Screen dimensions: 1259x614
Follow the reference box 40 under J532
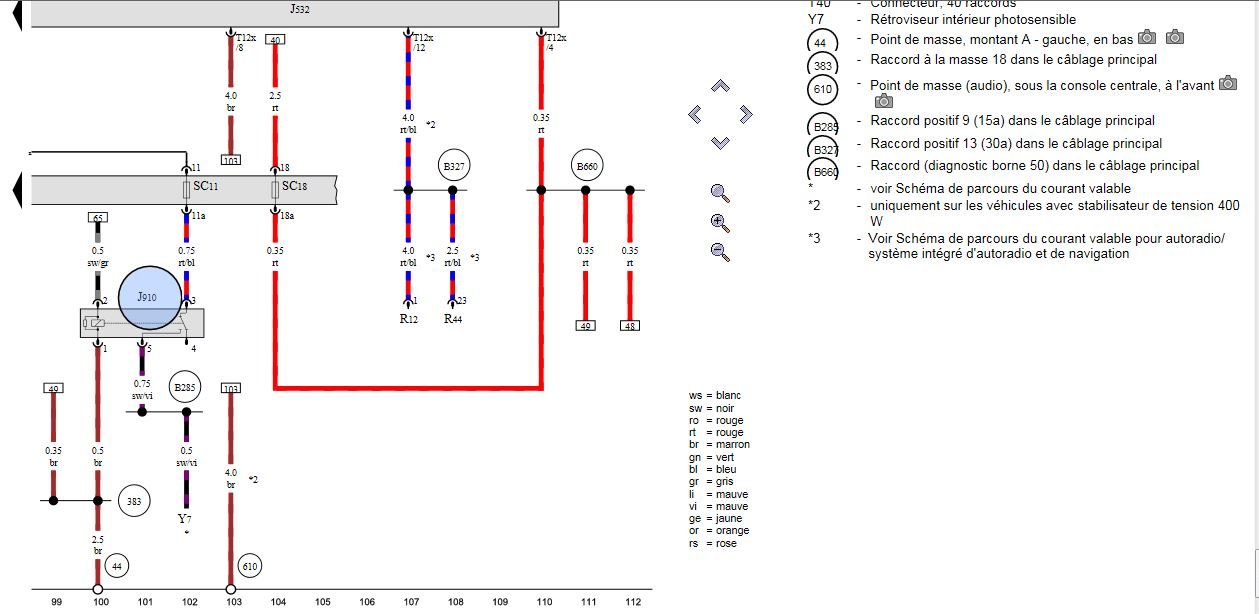pos(276,40)
